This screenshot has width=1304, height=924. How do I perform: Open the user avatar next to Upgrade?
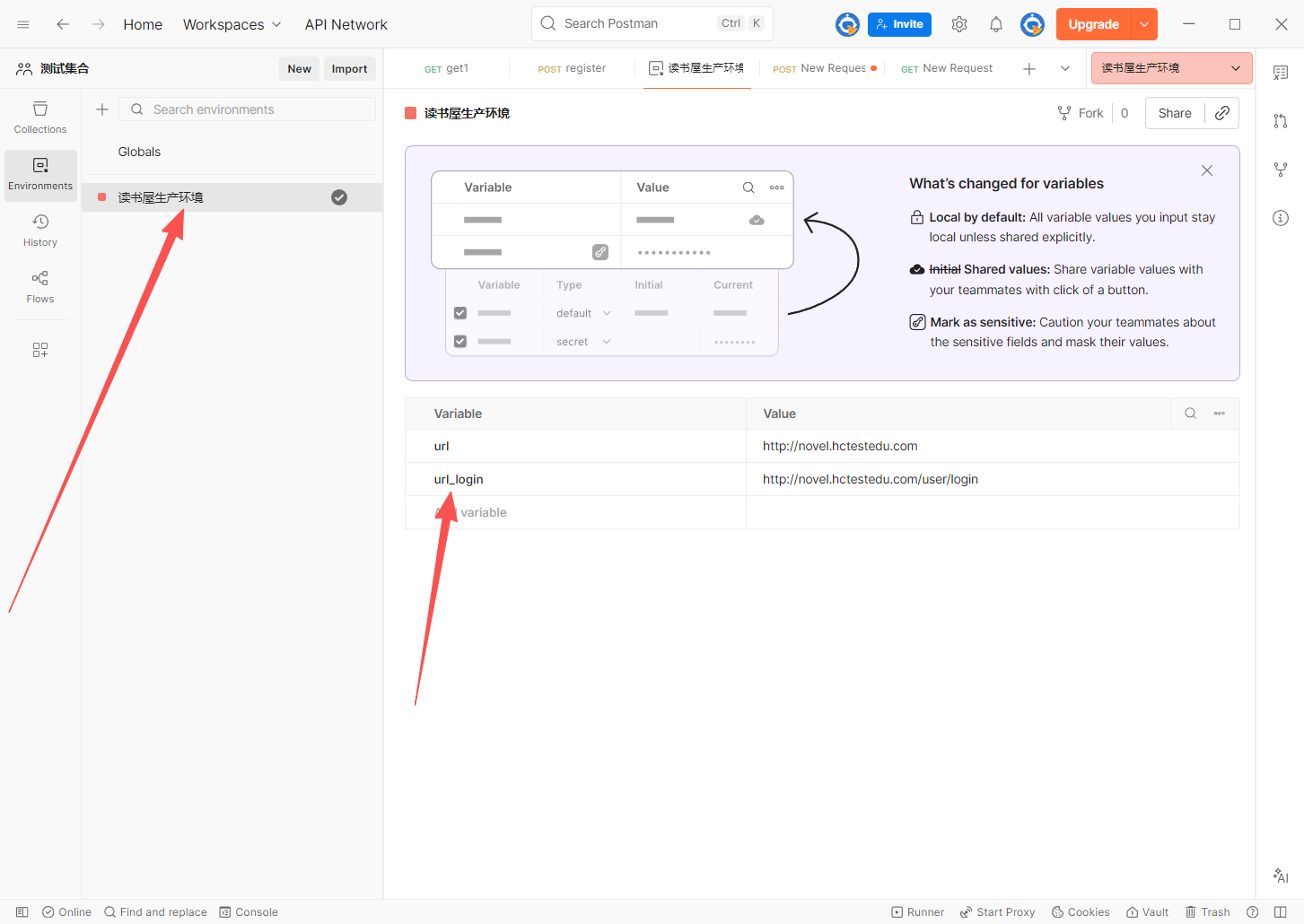click(x=1032, y=24)
